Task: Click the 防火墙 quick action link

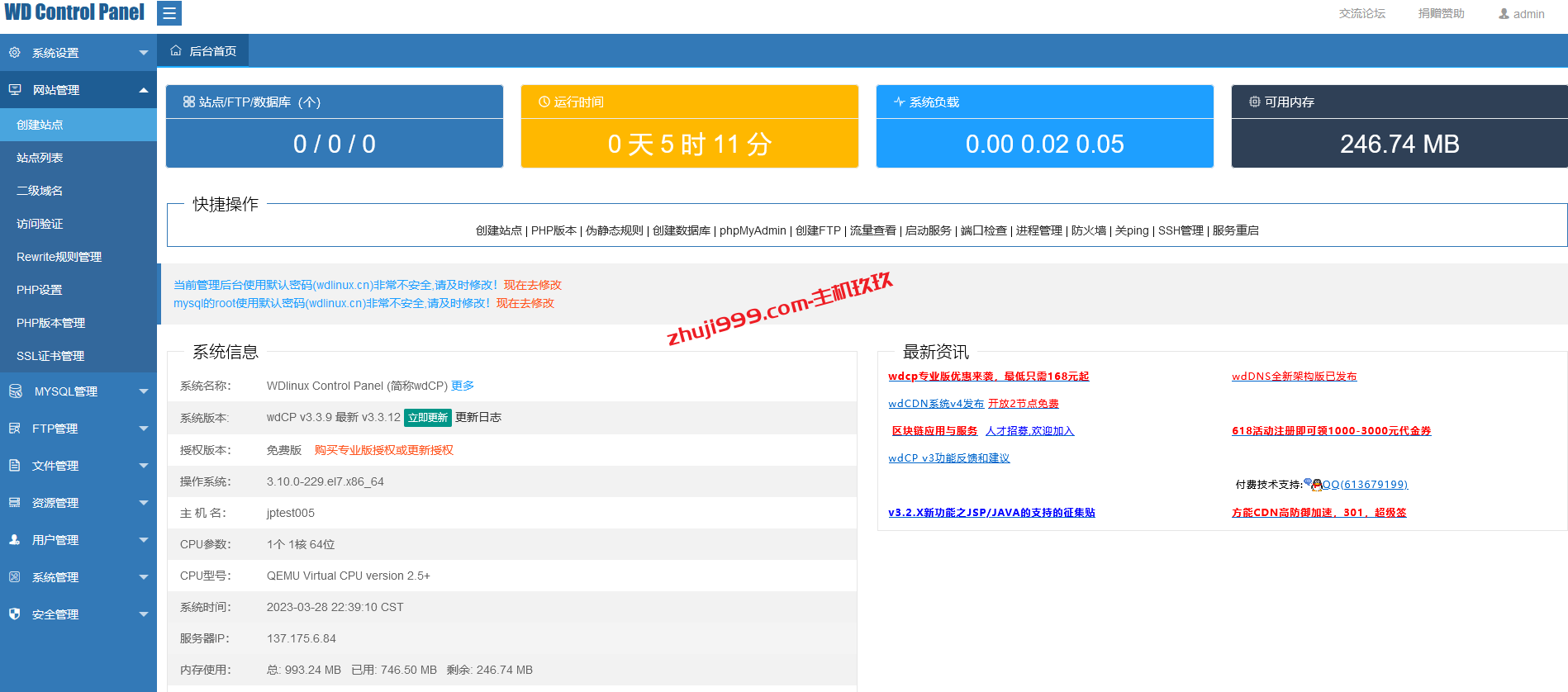Action: tap(1089, 230)
